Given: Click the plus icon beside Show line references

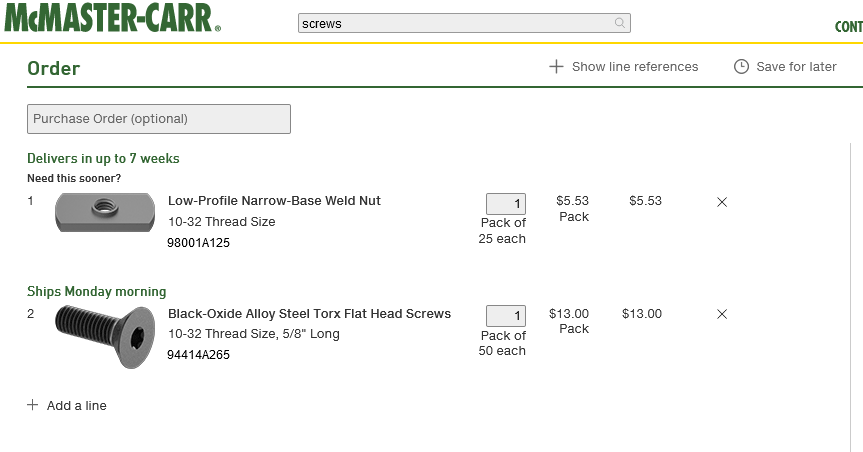Looking at the screenshot, I should [556, 67].
